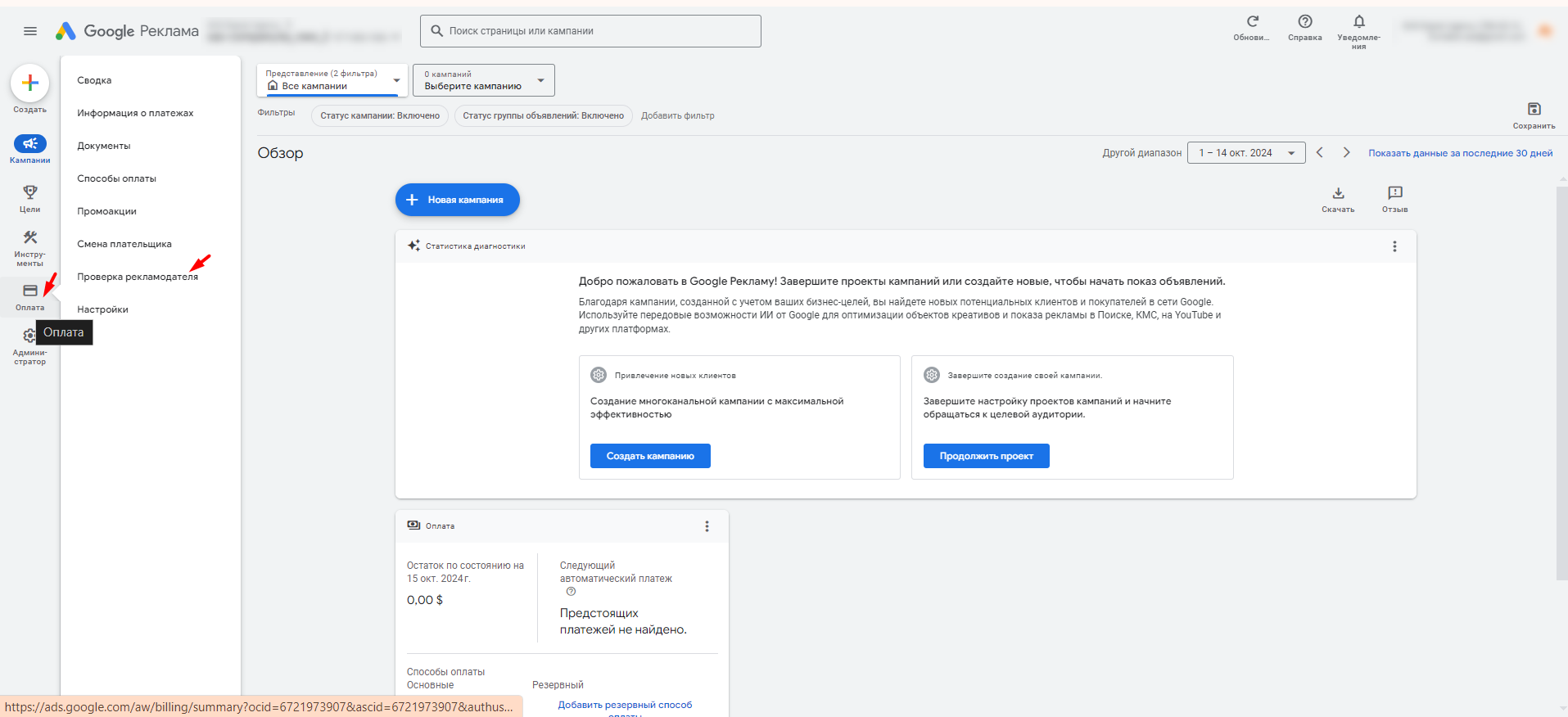Click 'Фильтры' label
Viewport: 1568px width, 717px height.
pos(276,113)
